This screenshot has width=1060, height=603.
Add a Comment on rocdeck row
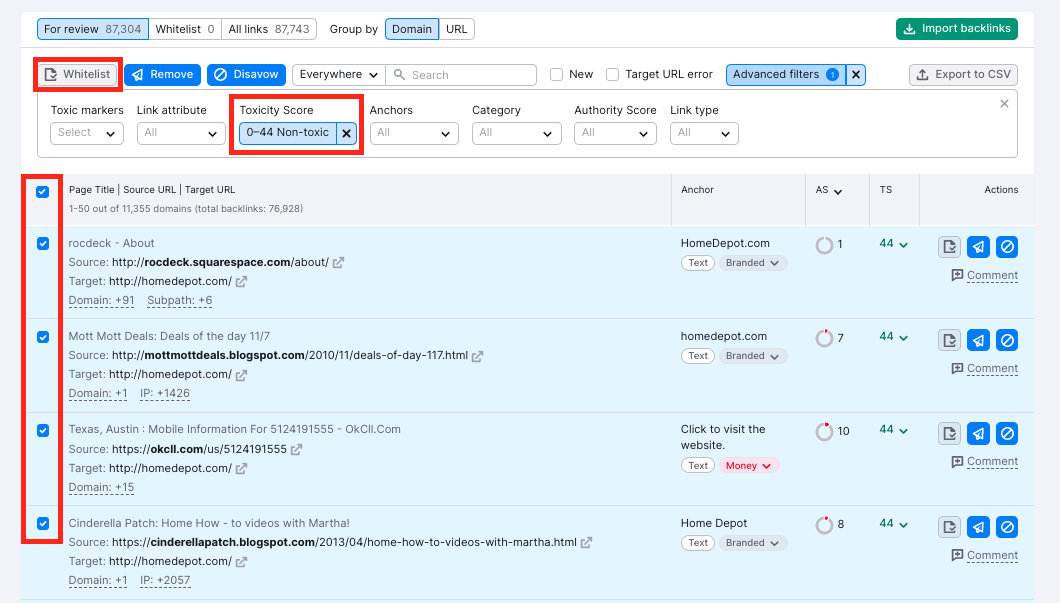point(984,275)
